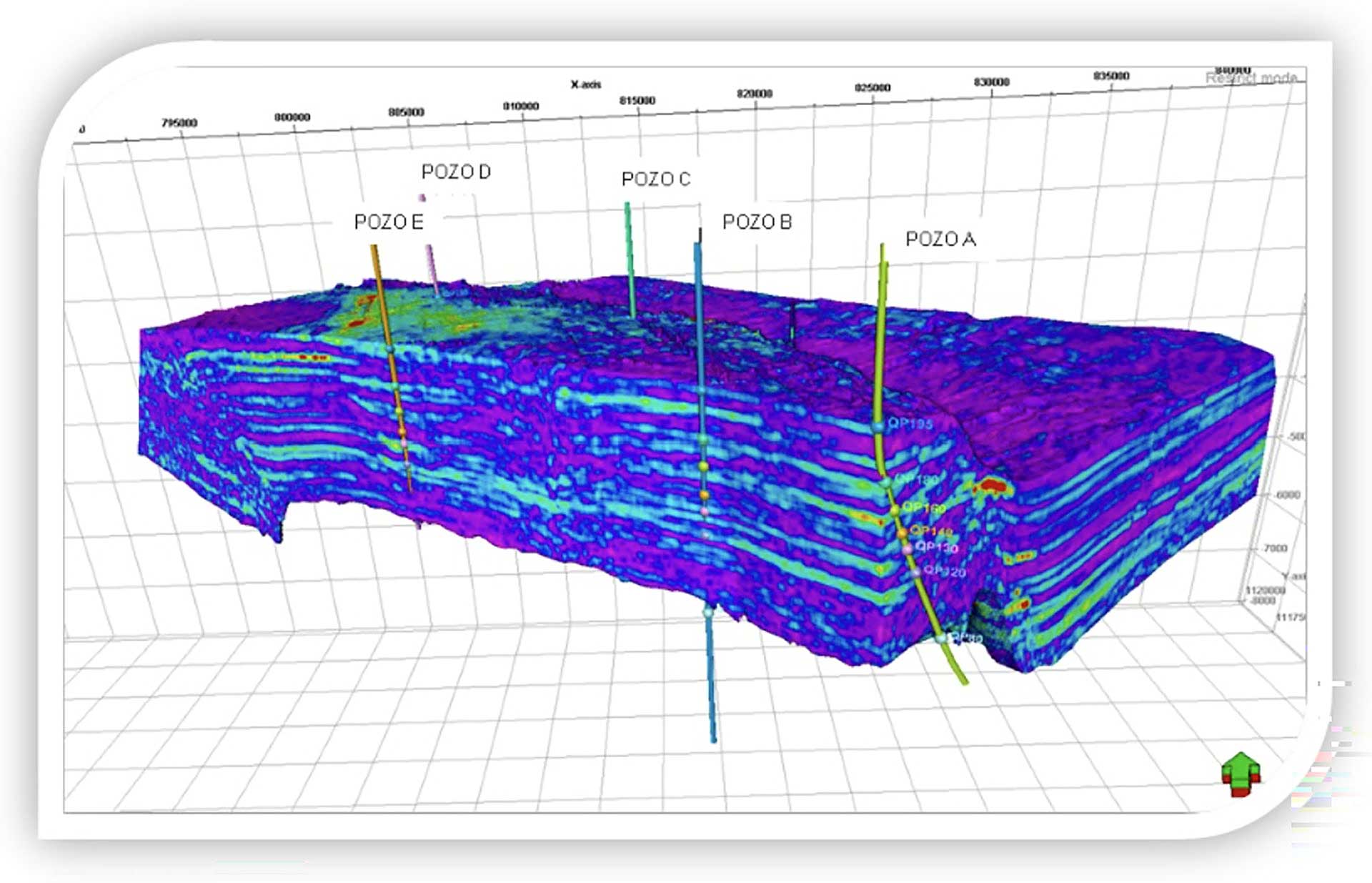
Task: Select the pink QP130 well marker
Action: pos(908,549)
